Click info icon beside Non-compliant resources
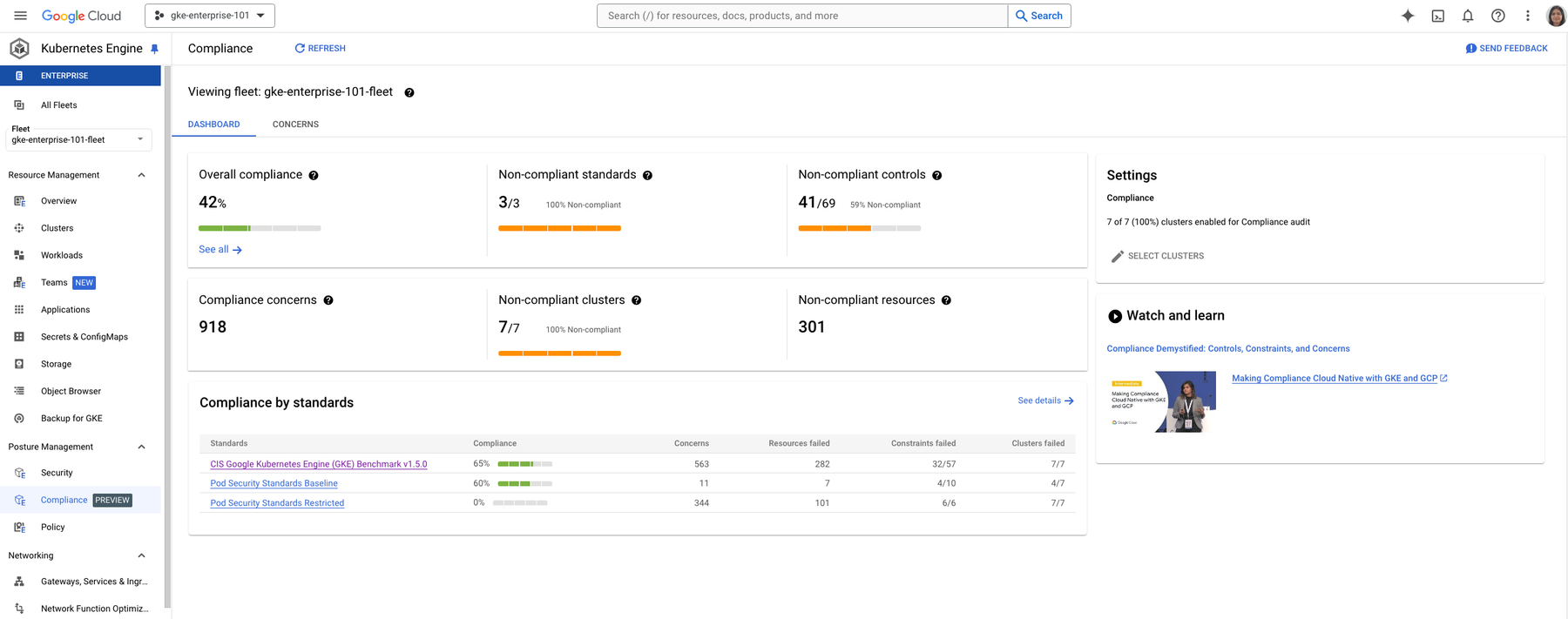Screen dimensions: 1568x619 (x=946, y=300)
